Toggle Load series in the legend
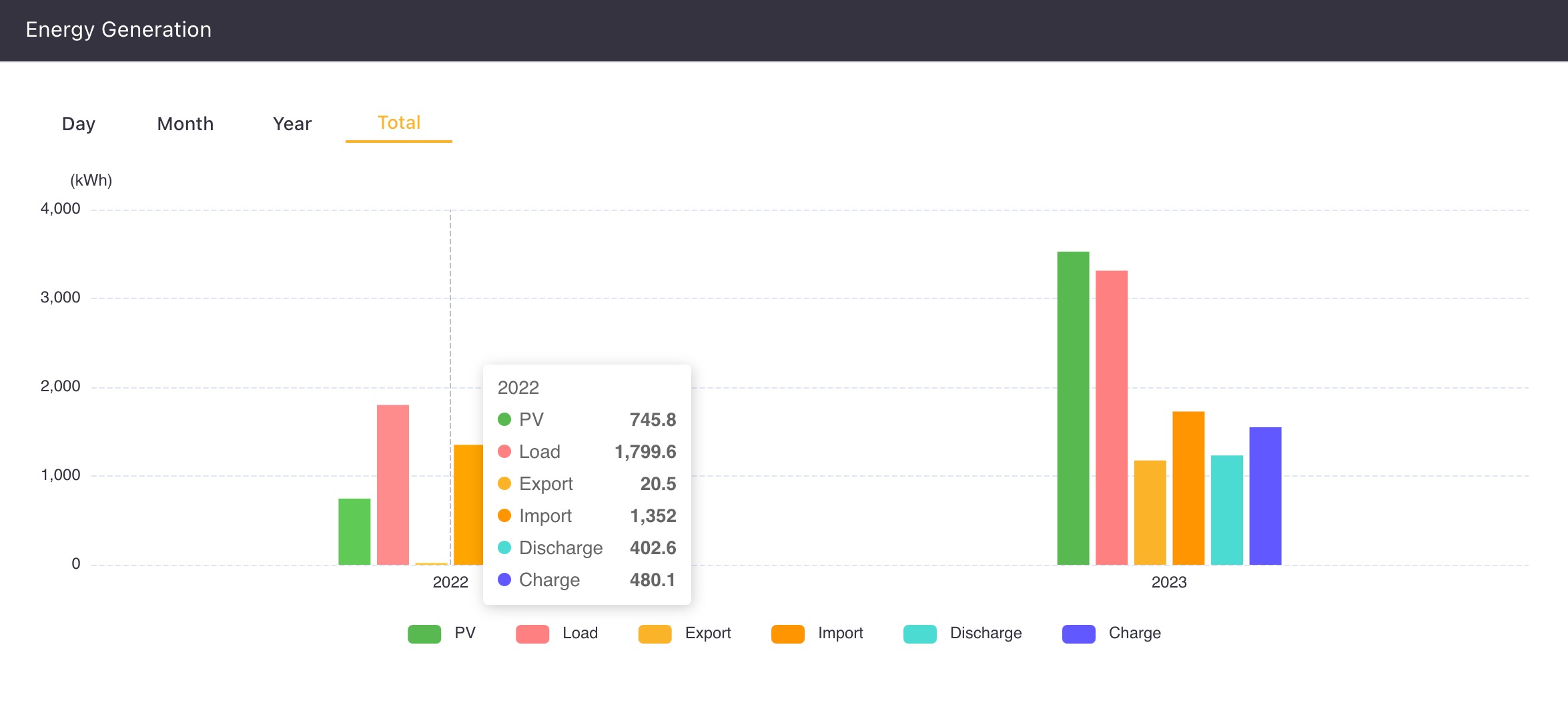Screen dimensions: 1568x701 [557, 633]
